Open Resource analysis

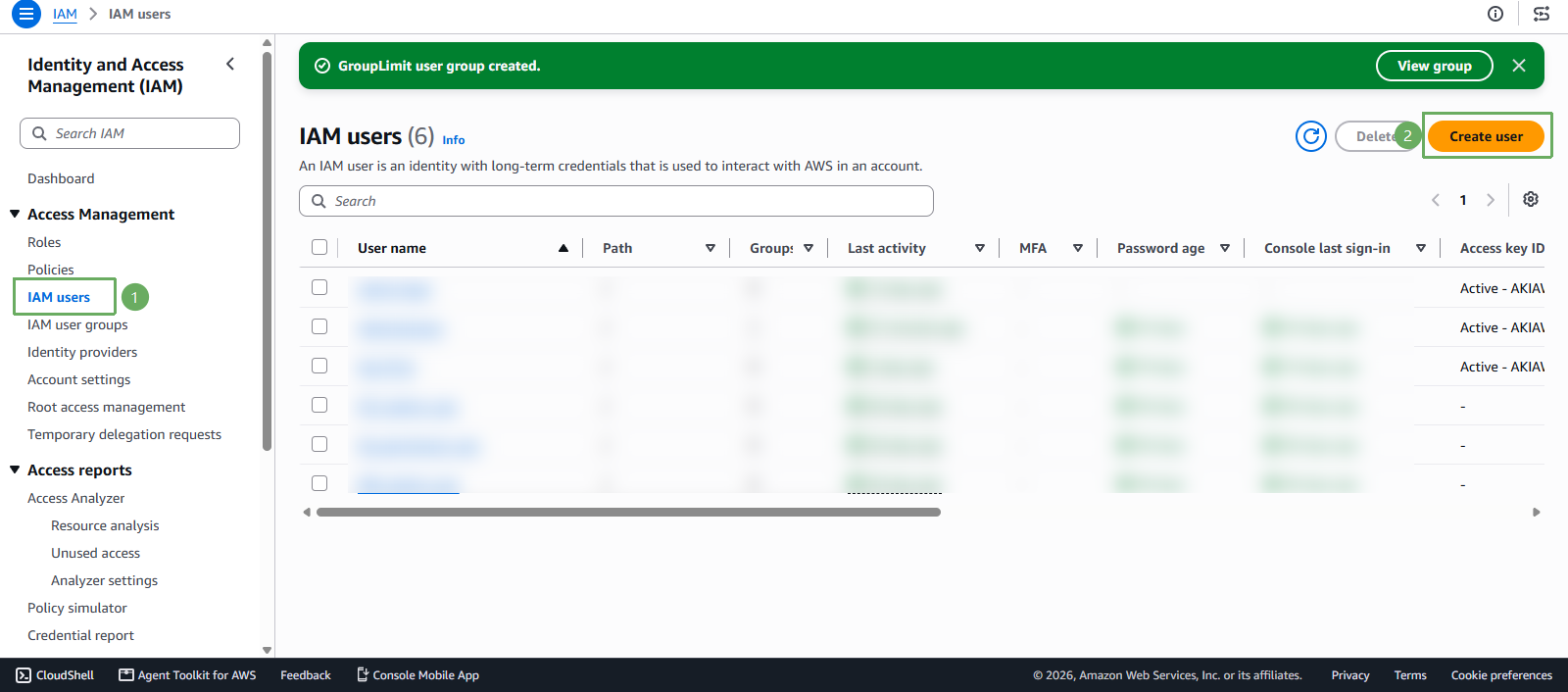(105, 525)
